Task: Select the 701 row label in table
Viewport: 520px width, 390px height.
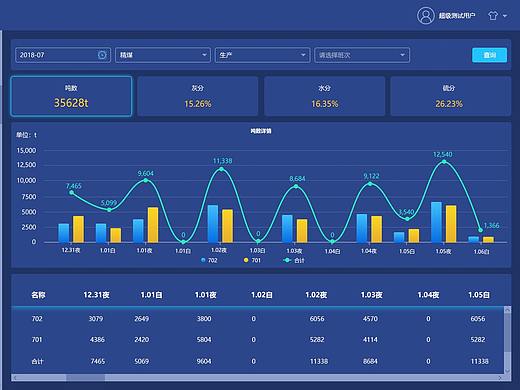Action: [37, 340]
